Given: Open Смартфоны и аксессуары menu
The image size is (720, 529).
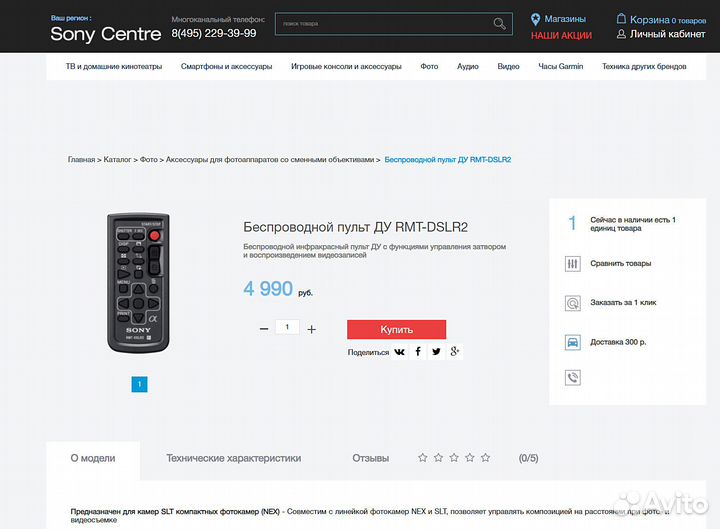Looking at the screenshot, I should pyautogui.click(x=226, y=67).
